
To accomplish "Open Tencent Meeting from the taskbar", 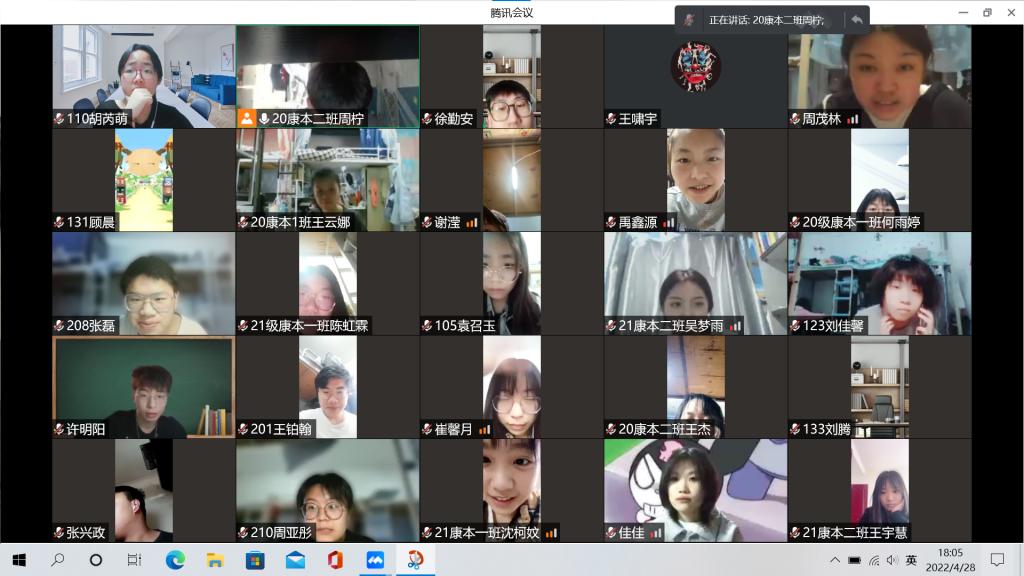I will (375, 560).
